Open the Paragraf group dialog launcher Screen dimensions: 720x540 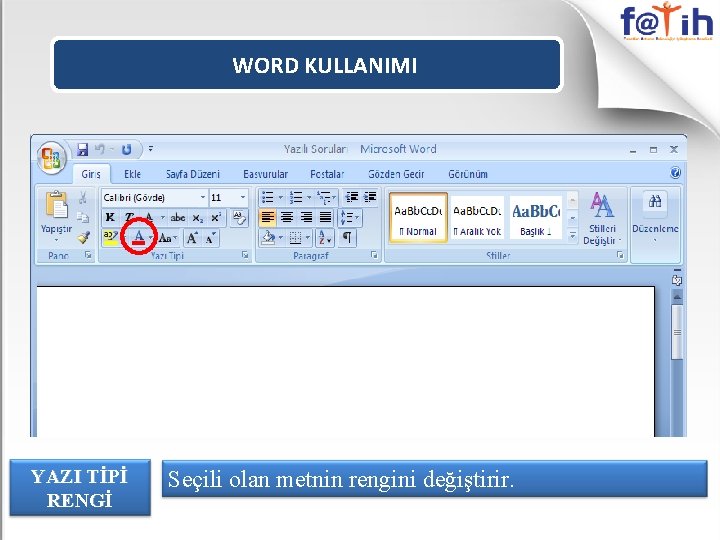point(374,255)
